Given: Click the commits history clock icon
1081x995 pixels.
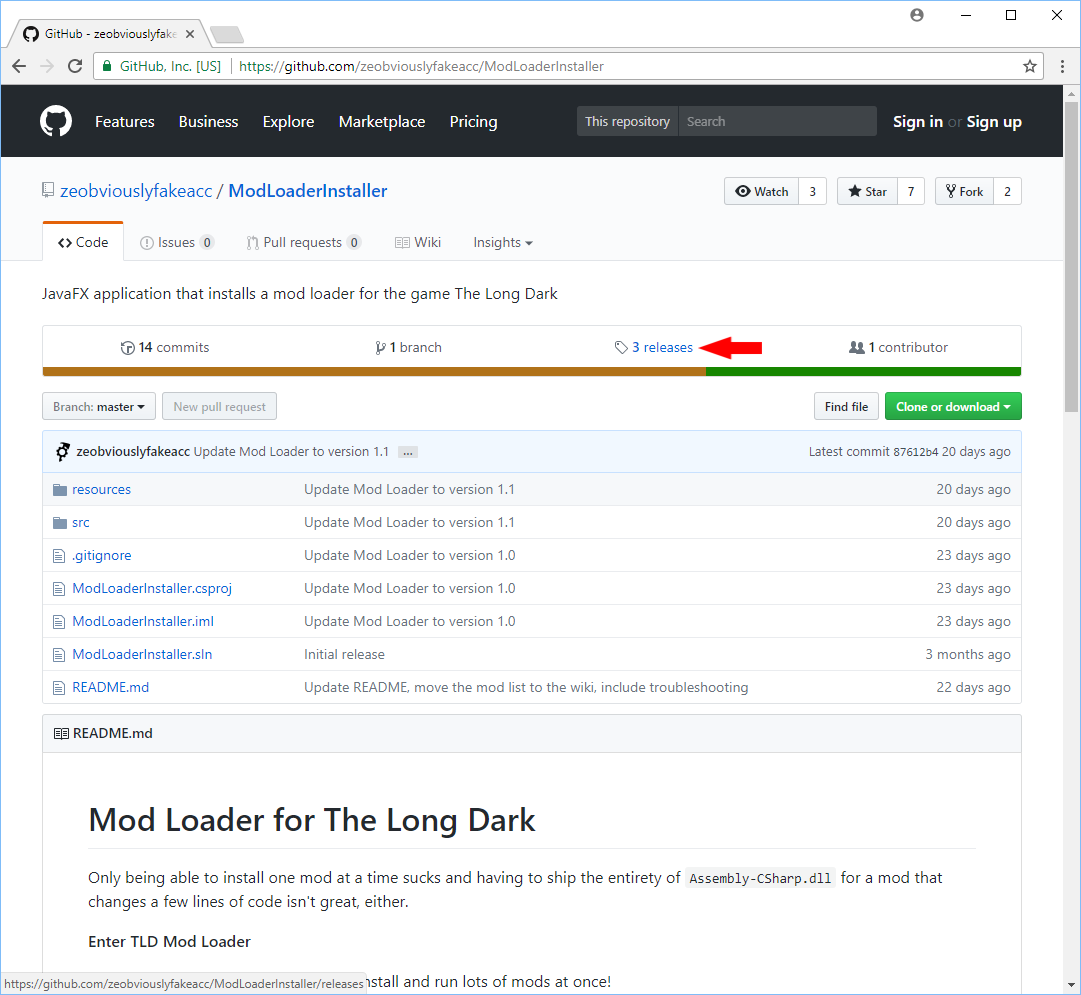Looking at the screenshot, I should pyautogui.click(x=128, y=348).
